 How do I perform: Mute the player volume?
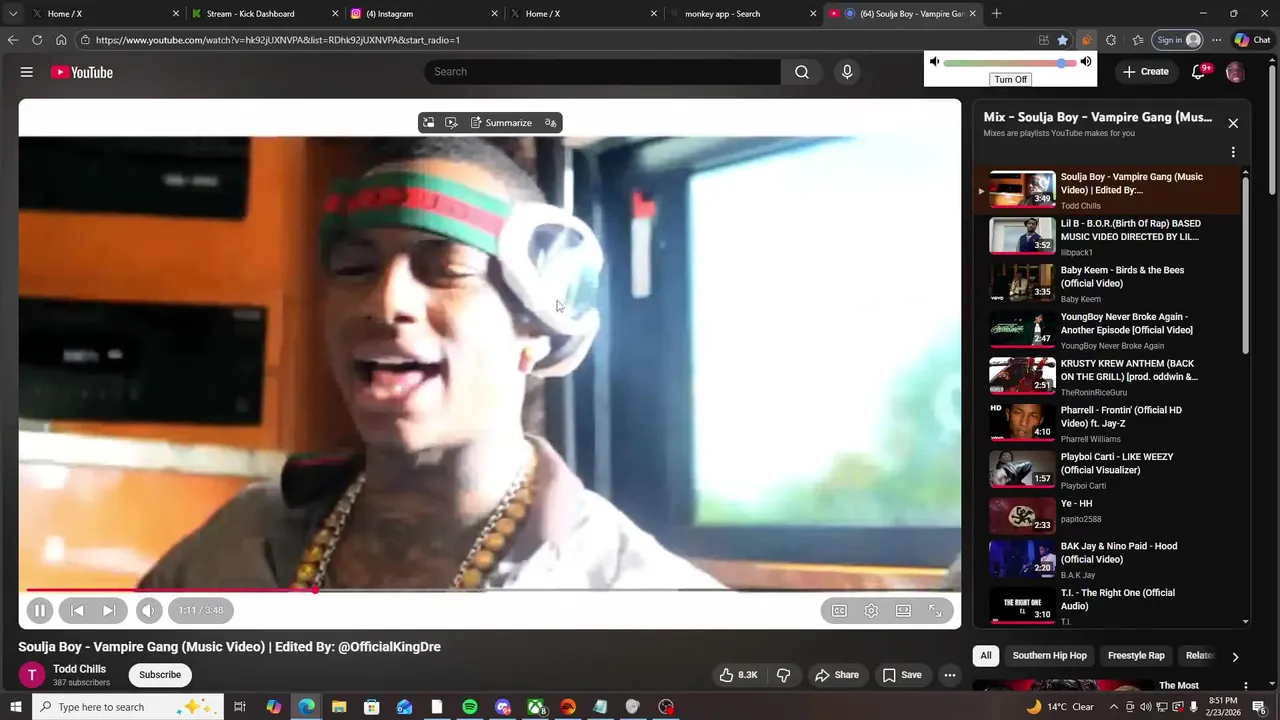pos(148,610)
